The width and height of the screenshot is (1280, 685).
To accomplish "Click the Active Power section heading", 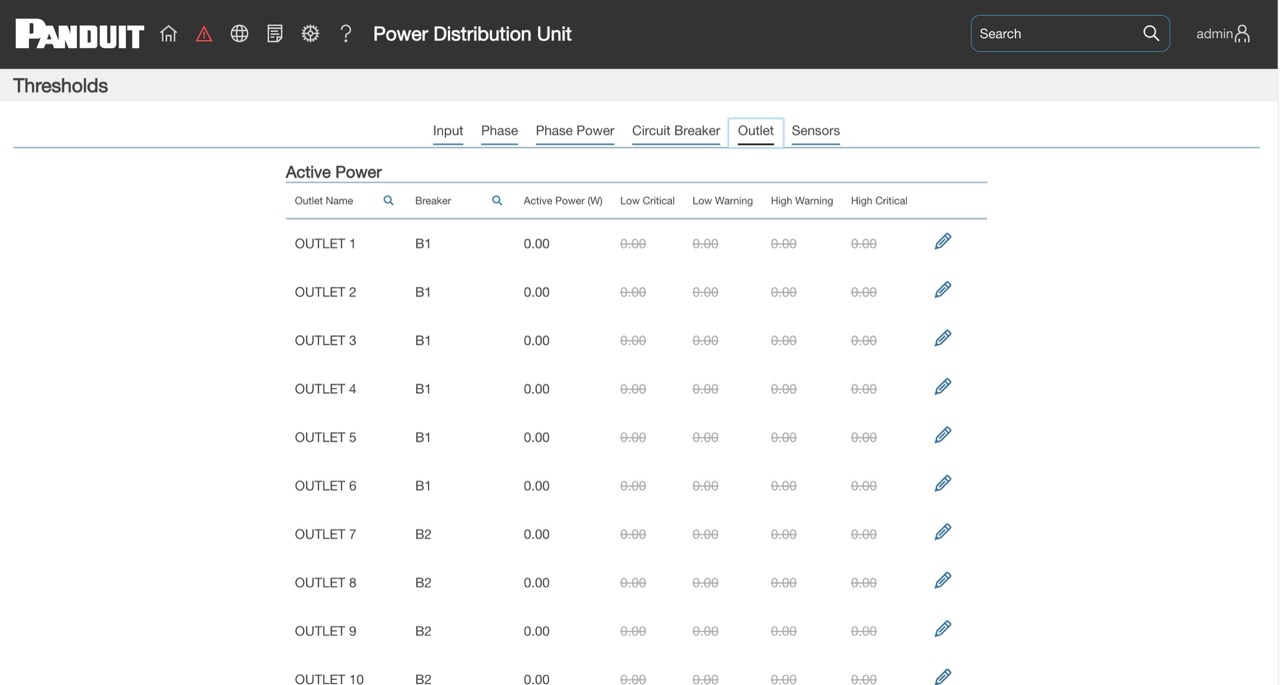I will pyautogui.click(x=334, y=172).
